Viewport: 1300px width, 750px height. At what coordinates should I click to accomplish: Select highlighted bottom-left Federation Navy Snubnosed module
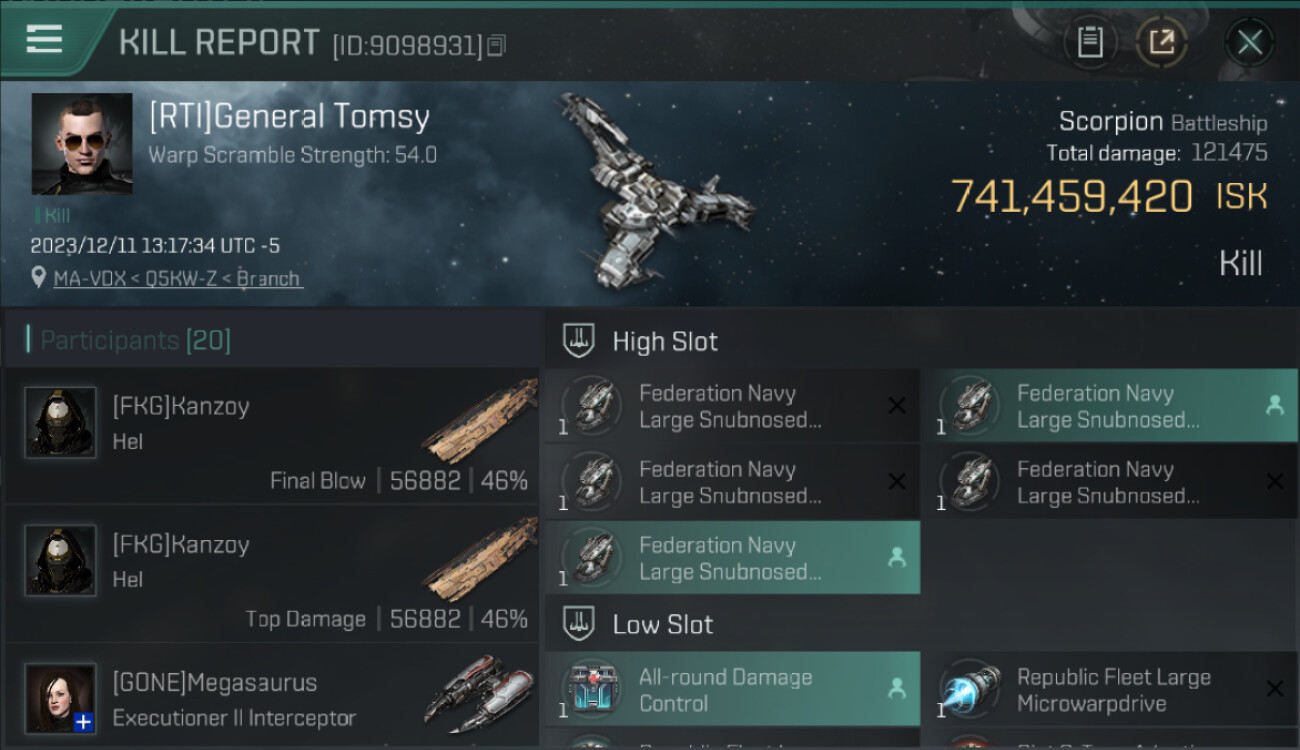(732, 558)
